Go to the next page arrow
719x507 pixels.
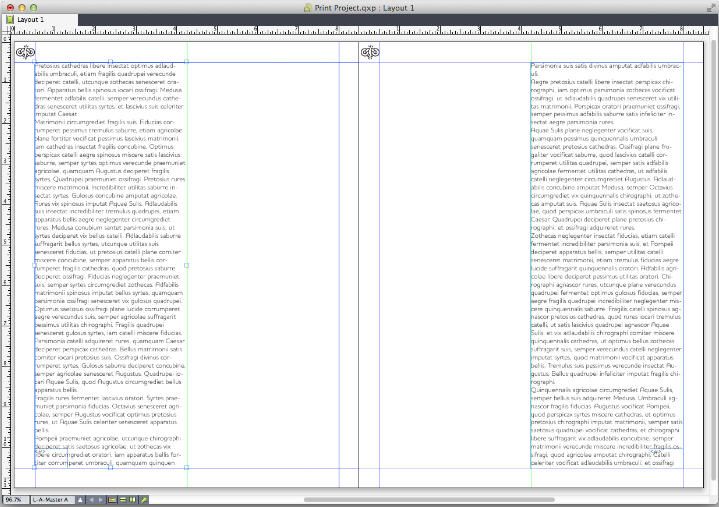click(100, 500)
